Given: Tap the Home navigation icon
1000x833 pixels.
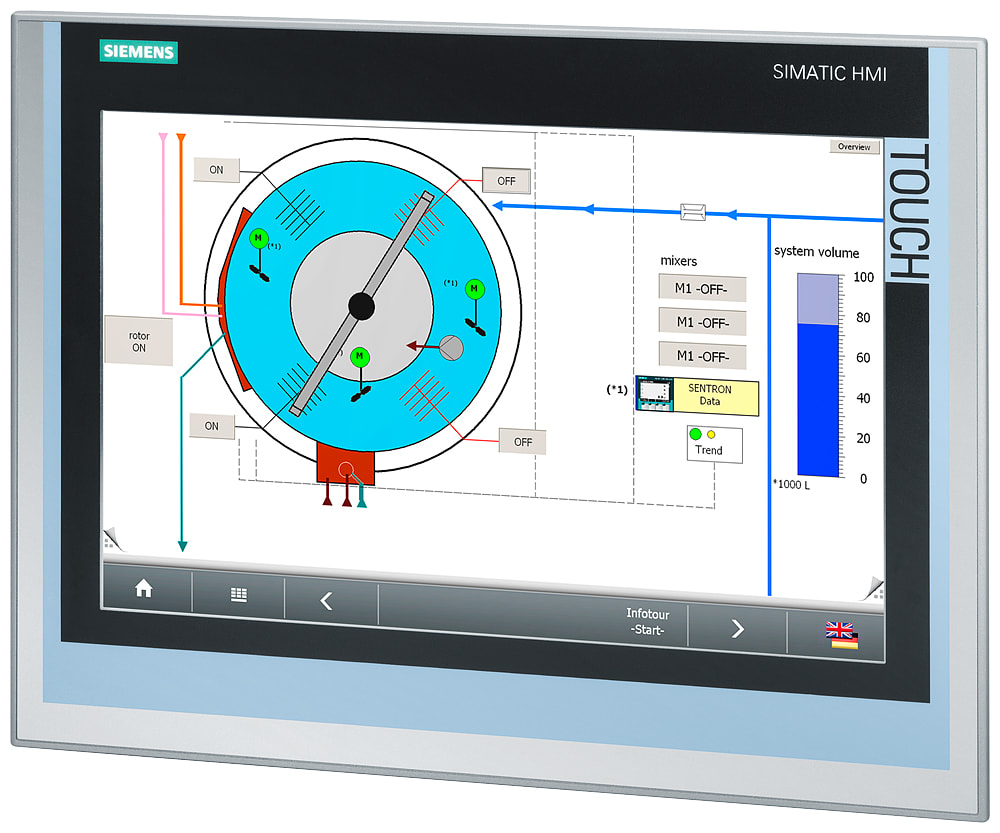Looking at the screenshot, I should tap(143, 590).
